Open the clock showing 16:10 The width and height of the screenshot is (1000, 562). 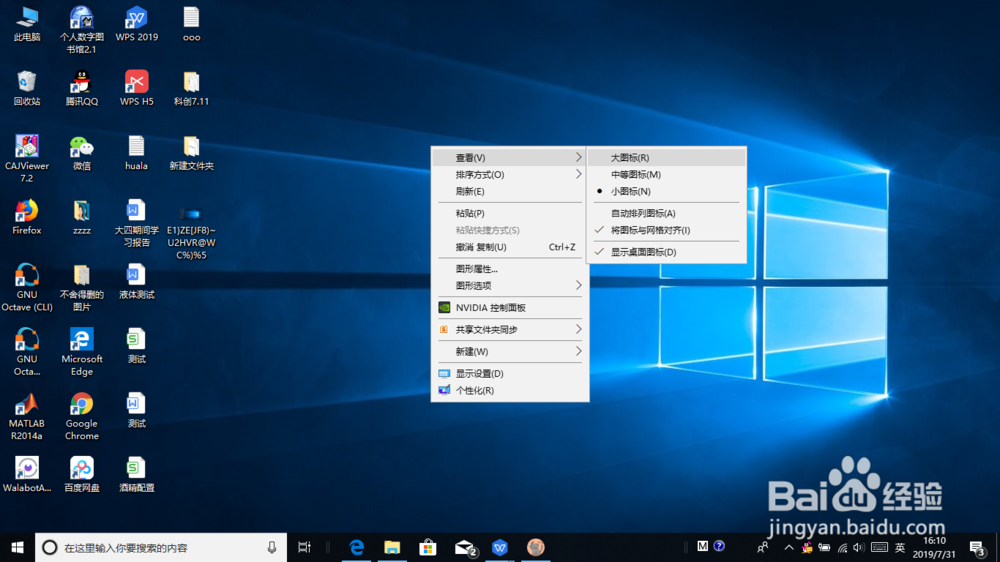click(934, 547)
